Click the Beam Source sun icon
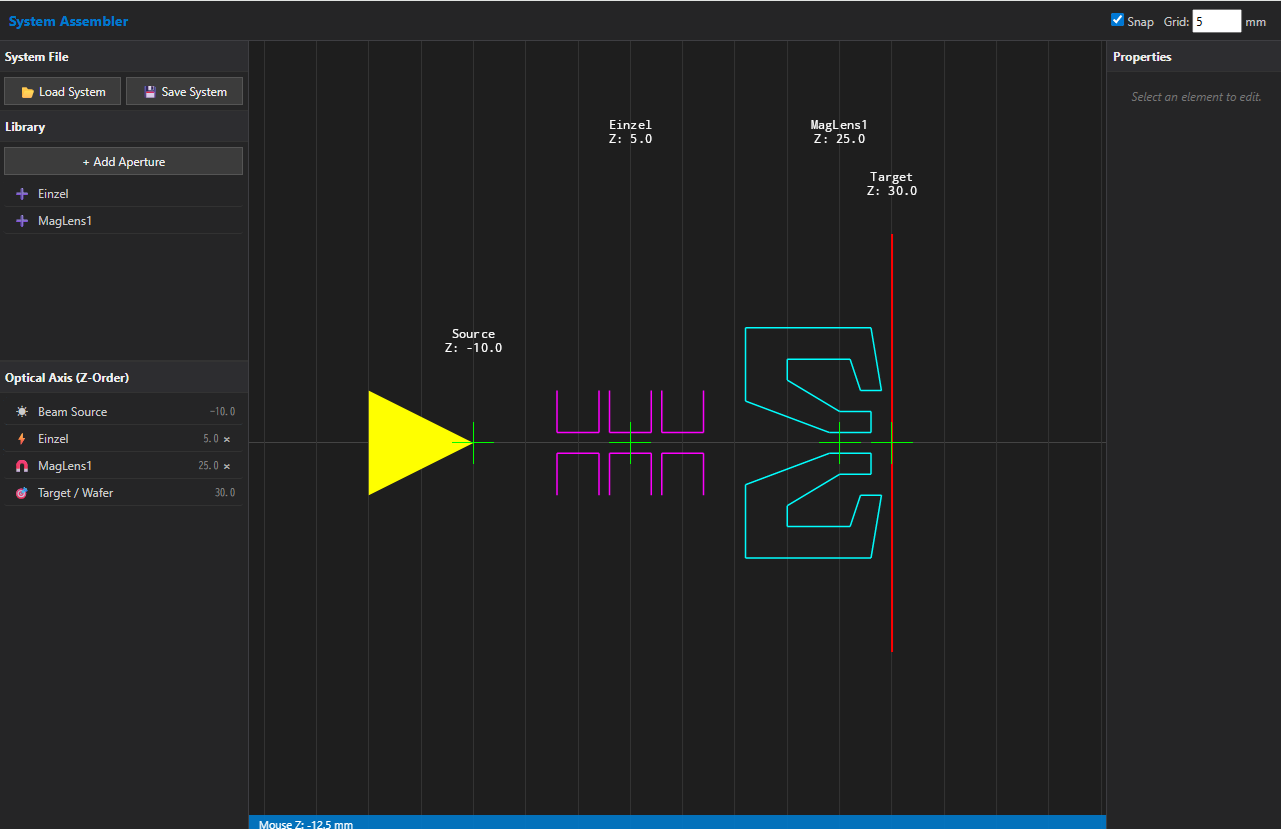Viewport: 1281px width, 829px height. 22,412
